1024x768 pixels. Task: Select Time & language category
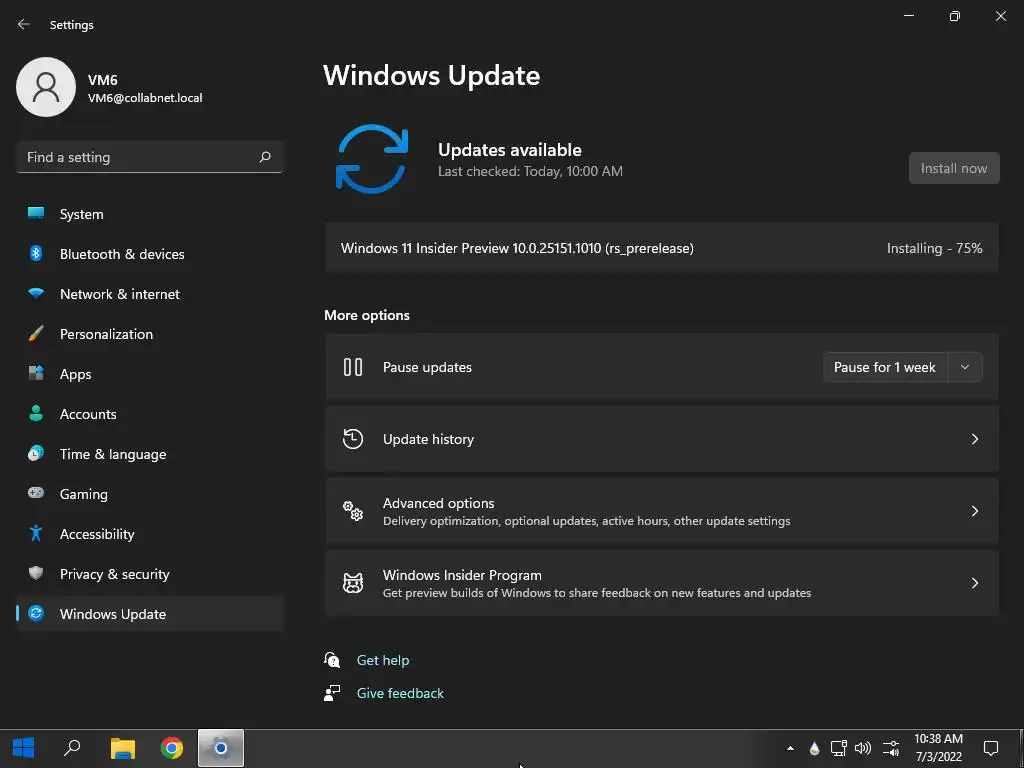click(150, 453)
